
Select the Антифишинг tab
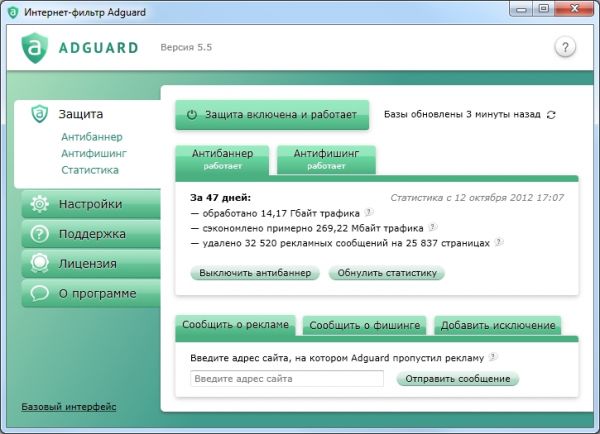point(326,159)
